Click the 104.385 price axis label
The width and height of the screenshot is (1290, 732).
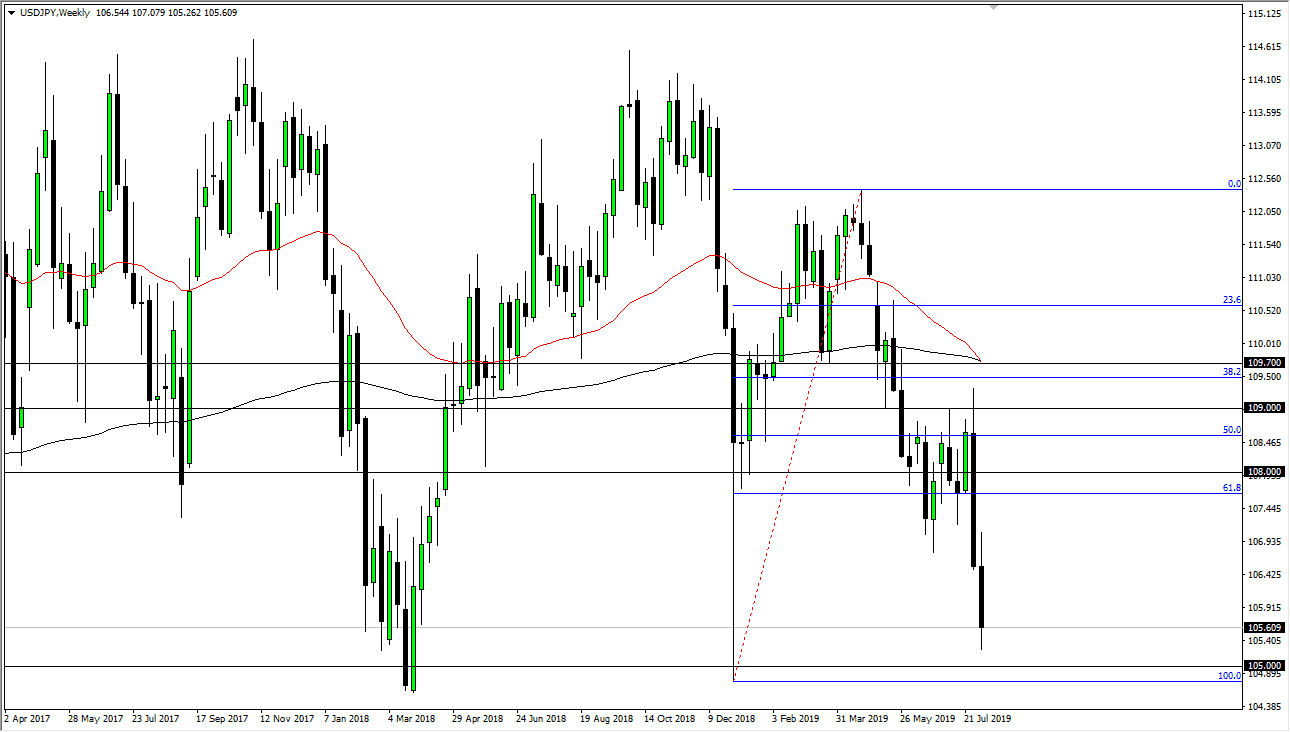pyautogui.click(x=1265, y=707)
